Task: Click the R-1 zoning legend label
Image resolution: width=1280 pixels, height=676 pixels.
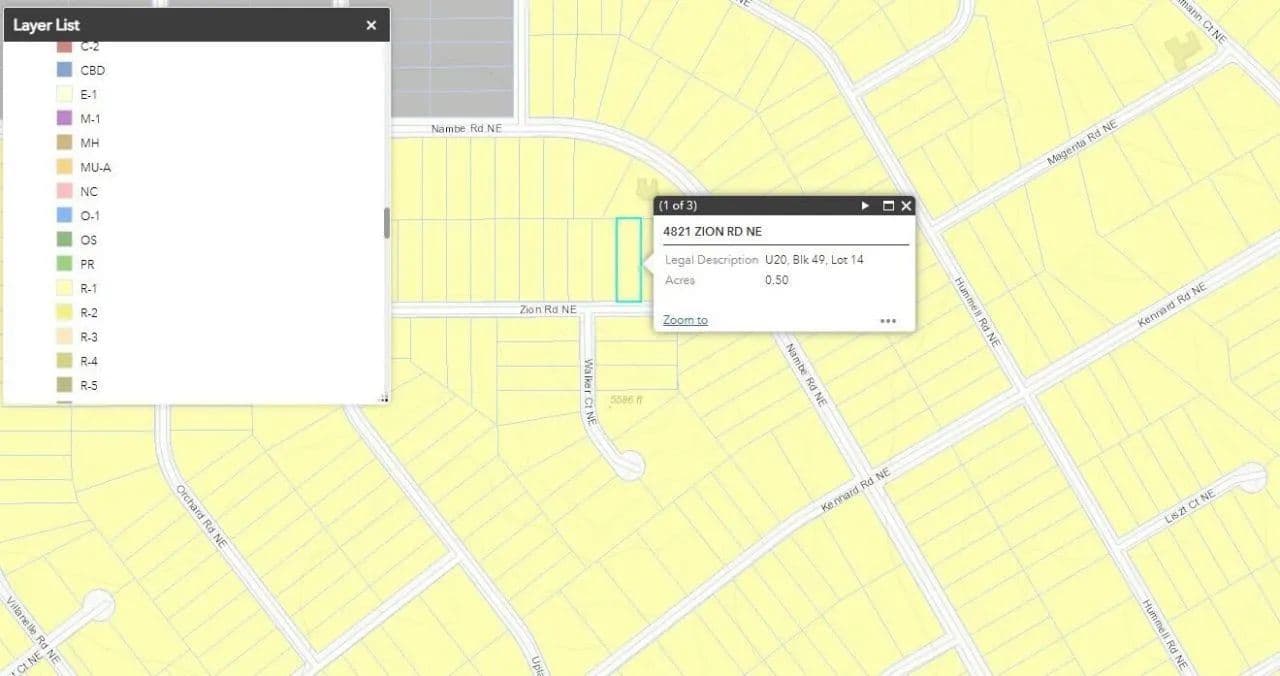Action: click(x=89, y=288)
